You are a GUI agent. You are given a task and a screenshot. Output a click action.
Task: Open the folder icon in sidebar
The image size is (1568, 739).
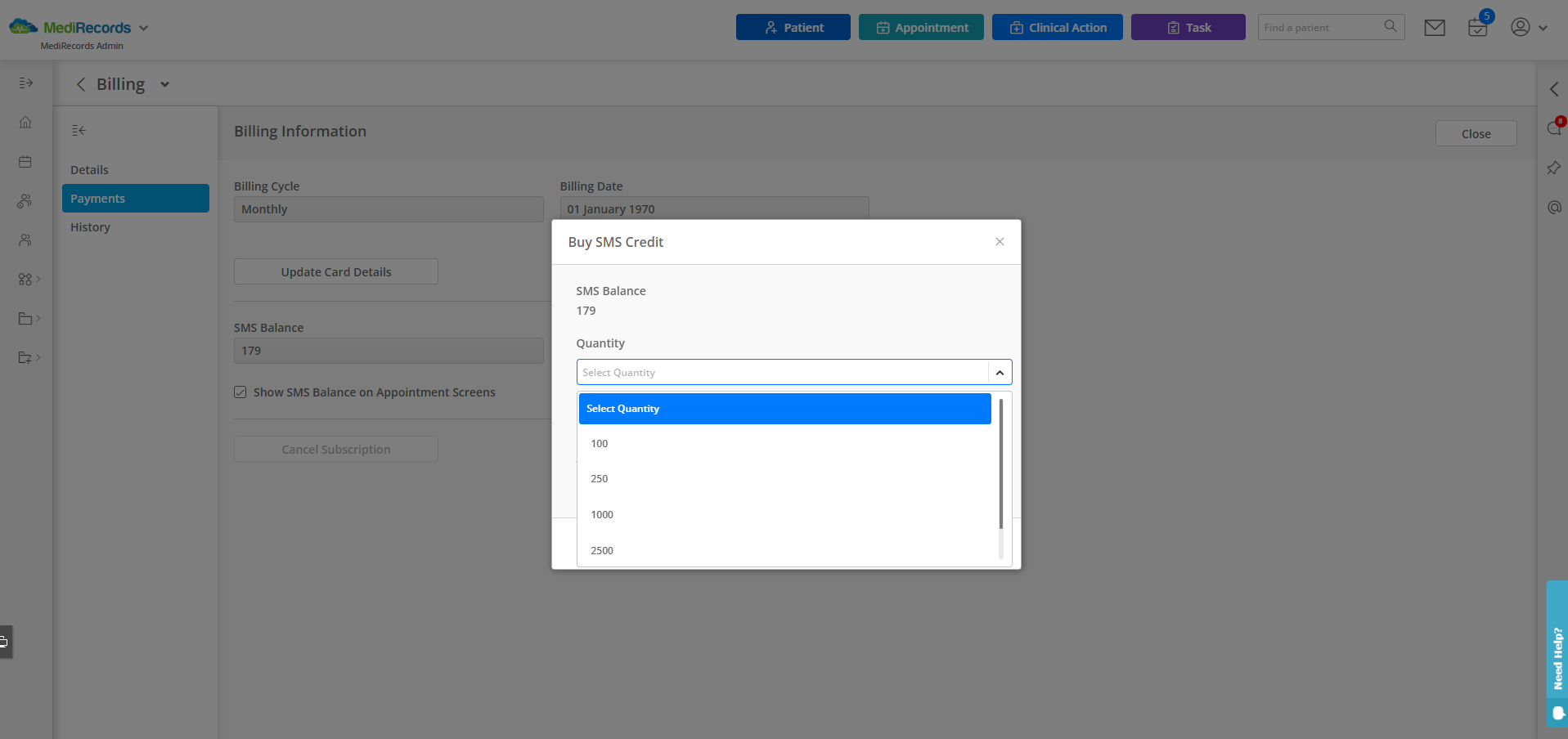(25, 318)
